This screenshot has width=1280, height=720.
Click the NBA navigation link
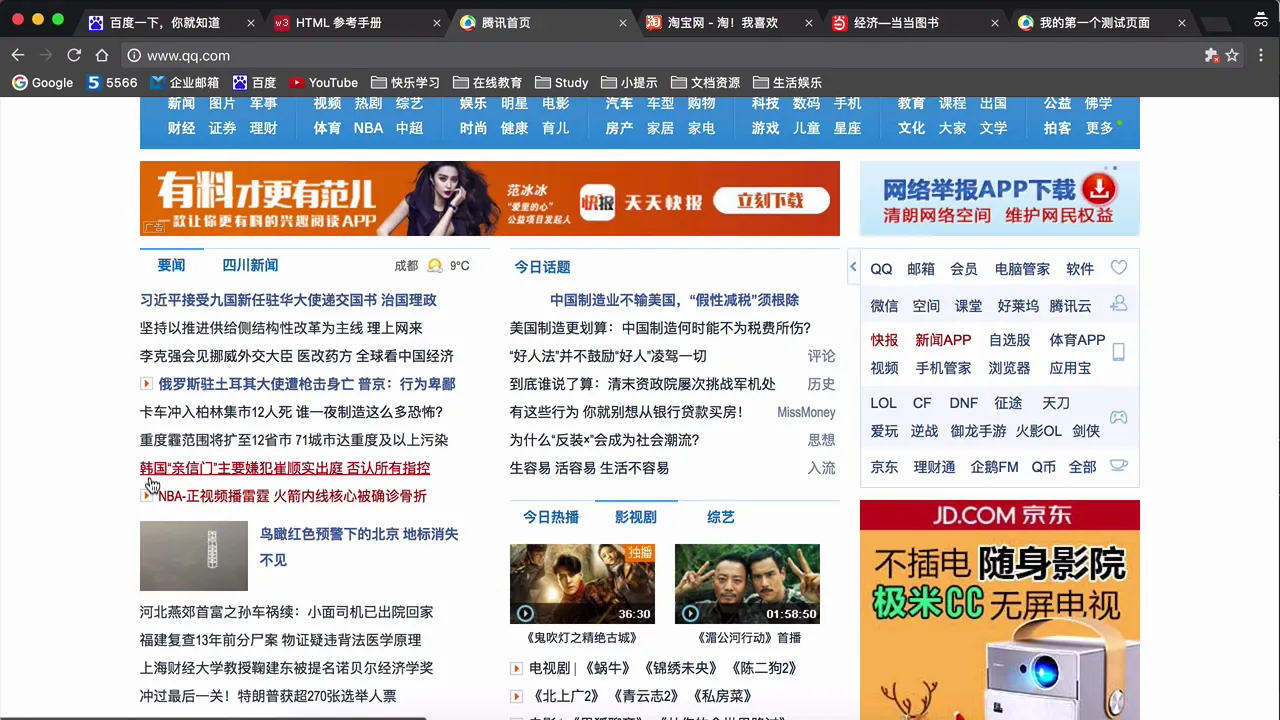click(368, 128)
